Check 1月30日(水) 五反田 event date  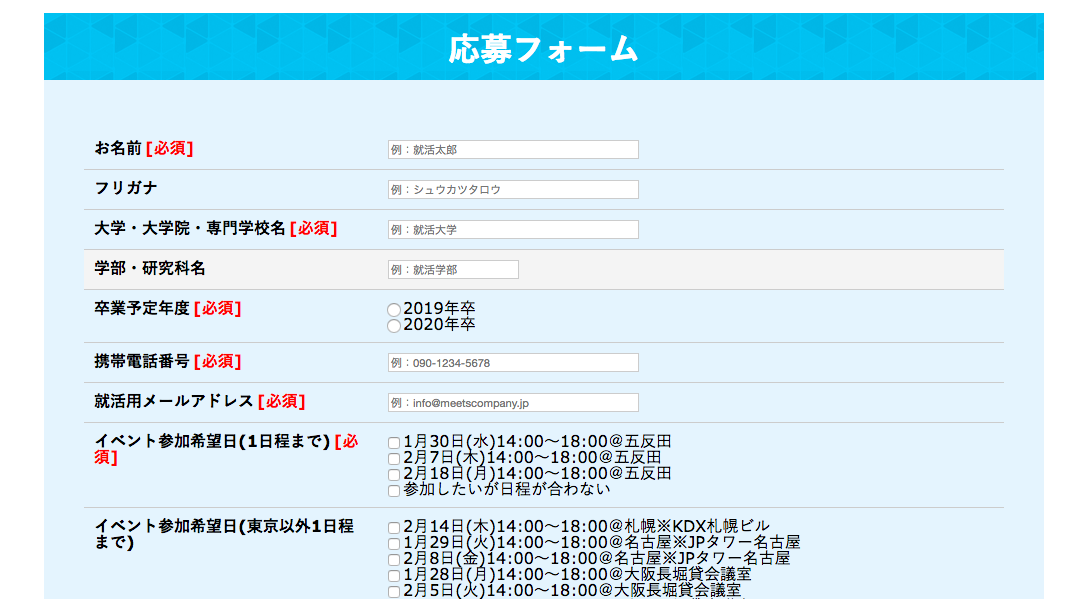[x=394, y=443]
